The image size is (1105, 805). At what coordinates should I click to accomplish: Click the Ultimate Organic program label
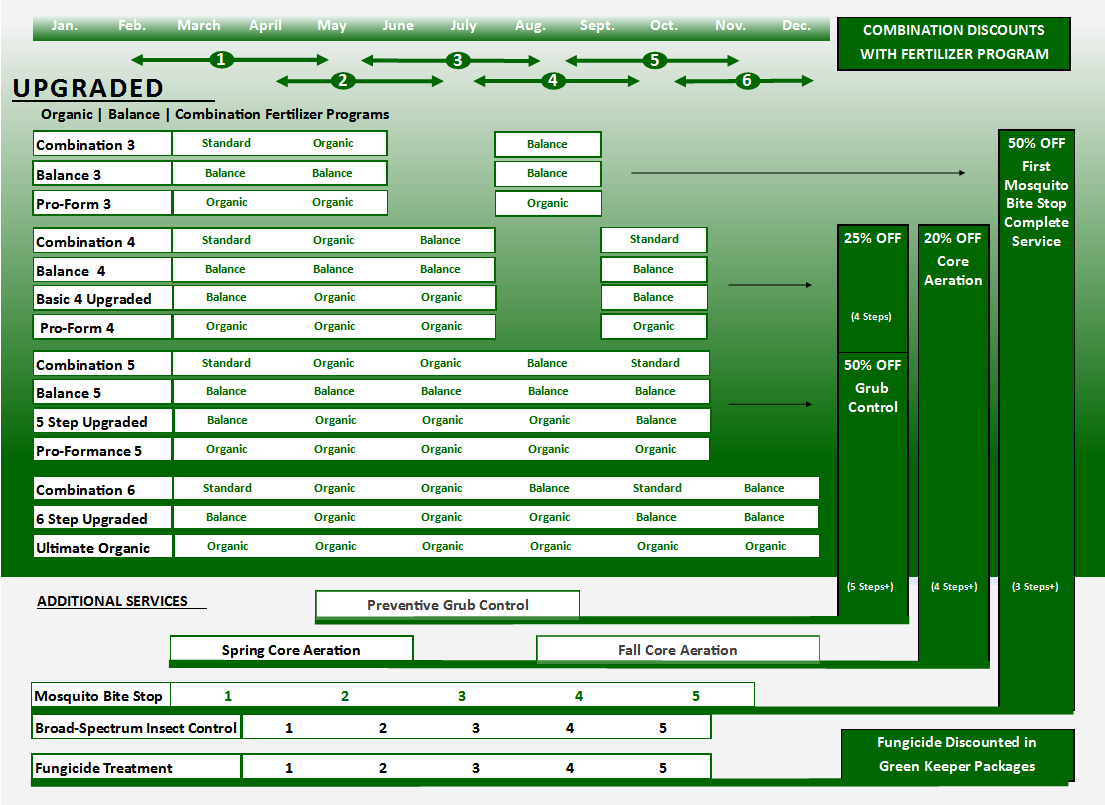pos(93,548)
